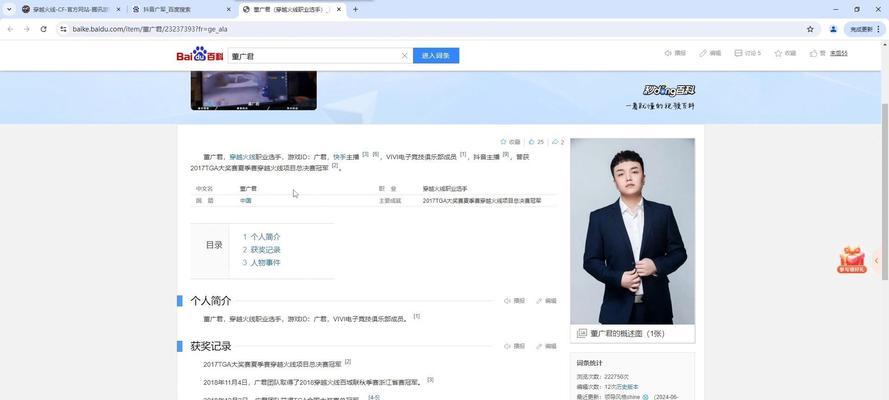Click the page vertical scrollbar

coord(885,190)
